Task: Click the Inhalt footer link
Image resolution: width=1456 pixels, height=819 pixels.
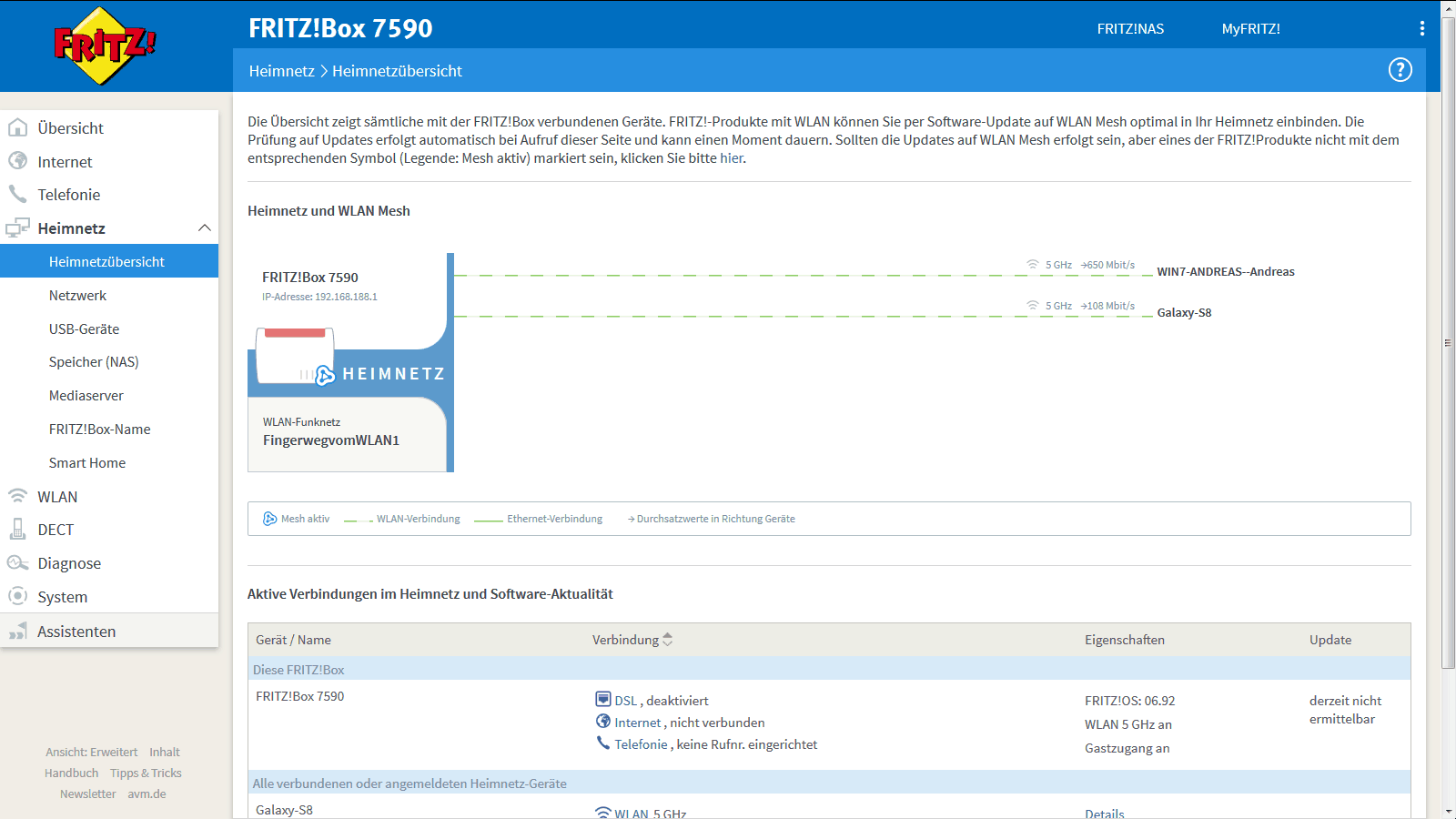Action: pyautogui.click(x=165, y=752)
